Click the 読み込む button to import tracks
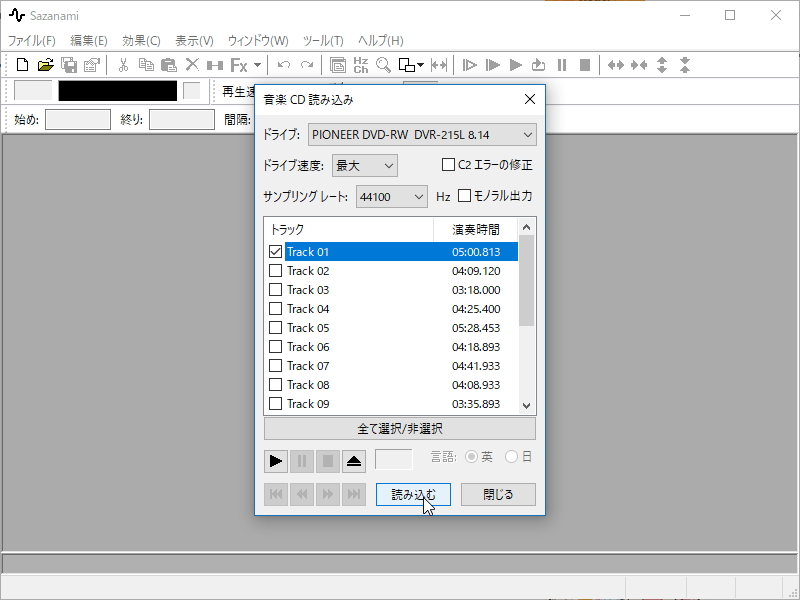This screenshot has height=600, width=800. (x=413, y=494)
